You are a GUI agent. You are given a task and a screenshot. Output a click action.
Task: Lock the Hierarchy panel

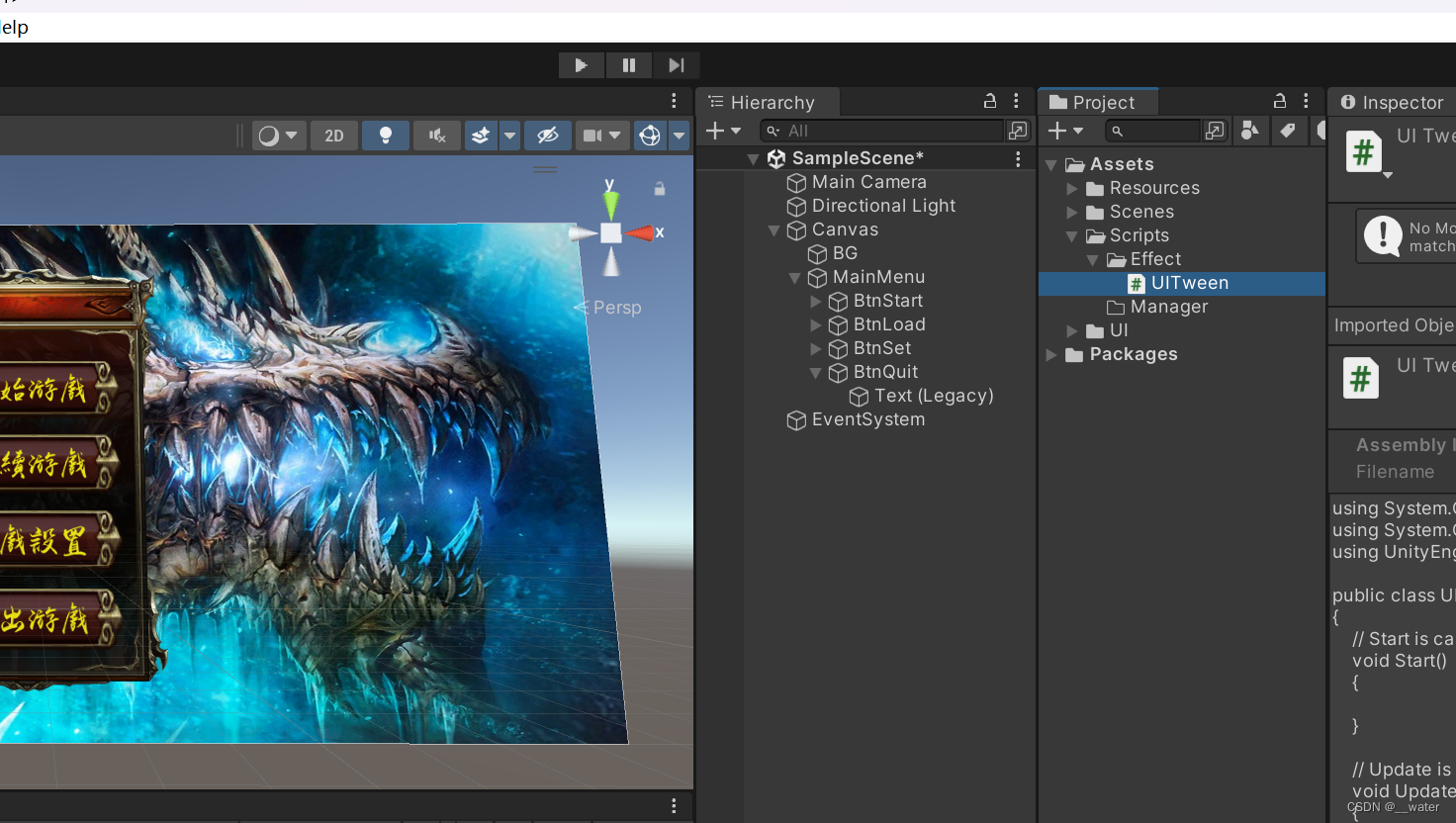coord(989,101)
